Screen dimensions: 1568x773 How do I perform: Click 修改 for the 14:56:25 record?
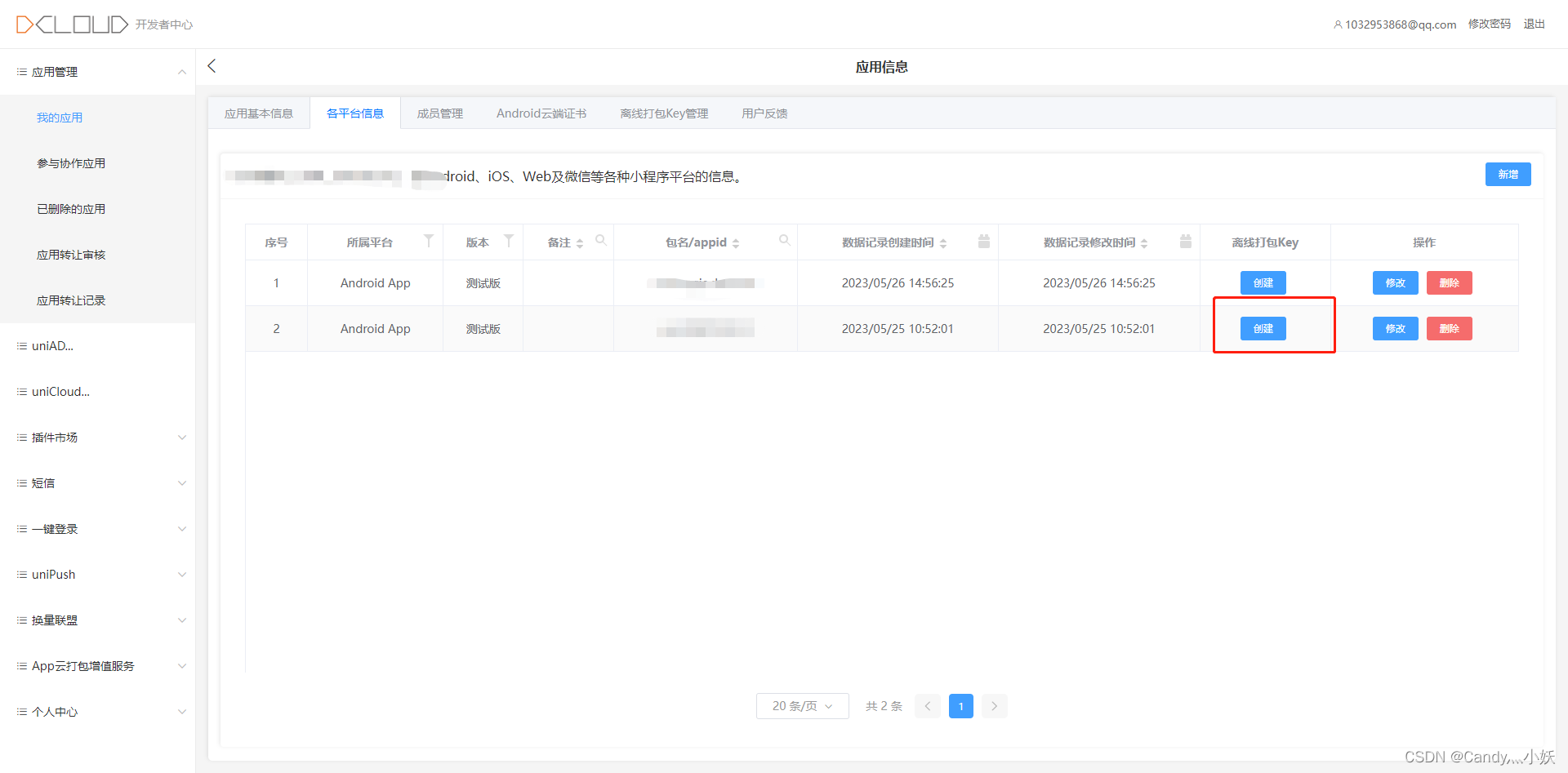(x=1396, y=283)
